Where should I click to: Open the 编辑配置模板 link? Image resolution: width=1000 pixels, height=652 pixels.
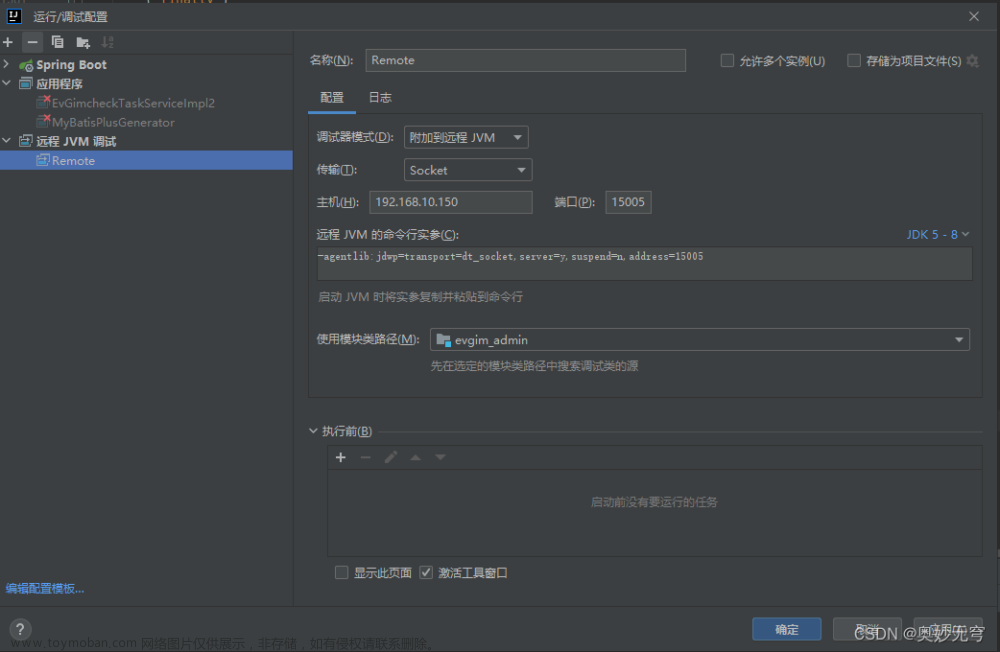[x=45, y=588]
